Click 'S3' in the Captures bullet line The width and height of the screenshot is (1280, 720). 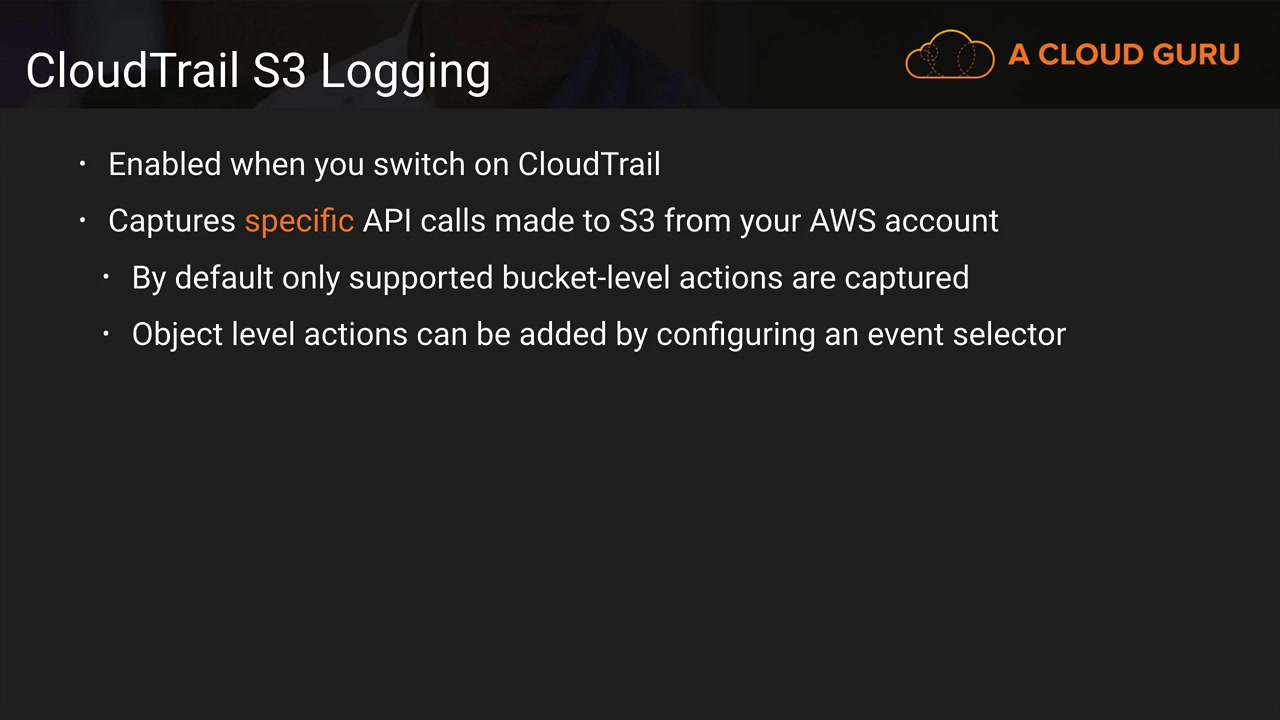tap(637, 221)
